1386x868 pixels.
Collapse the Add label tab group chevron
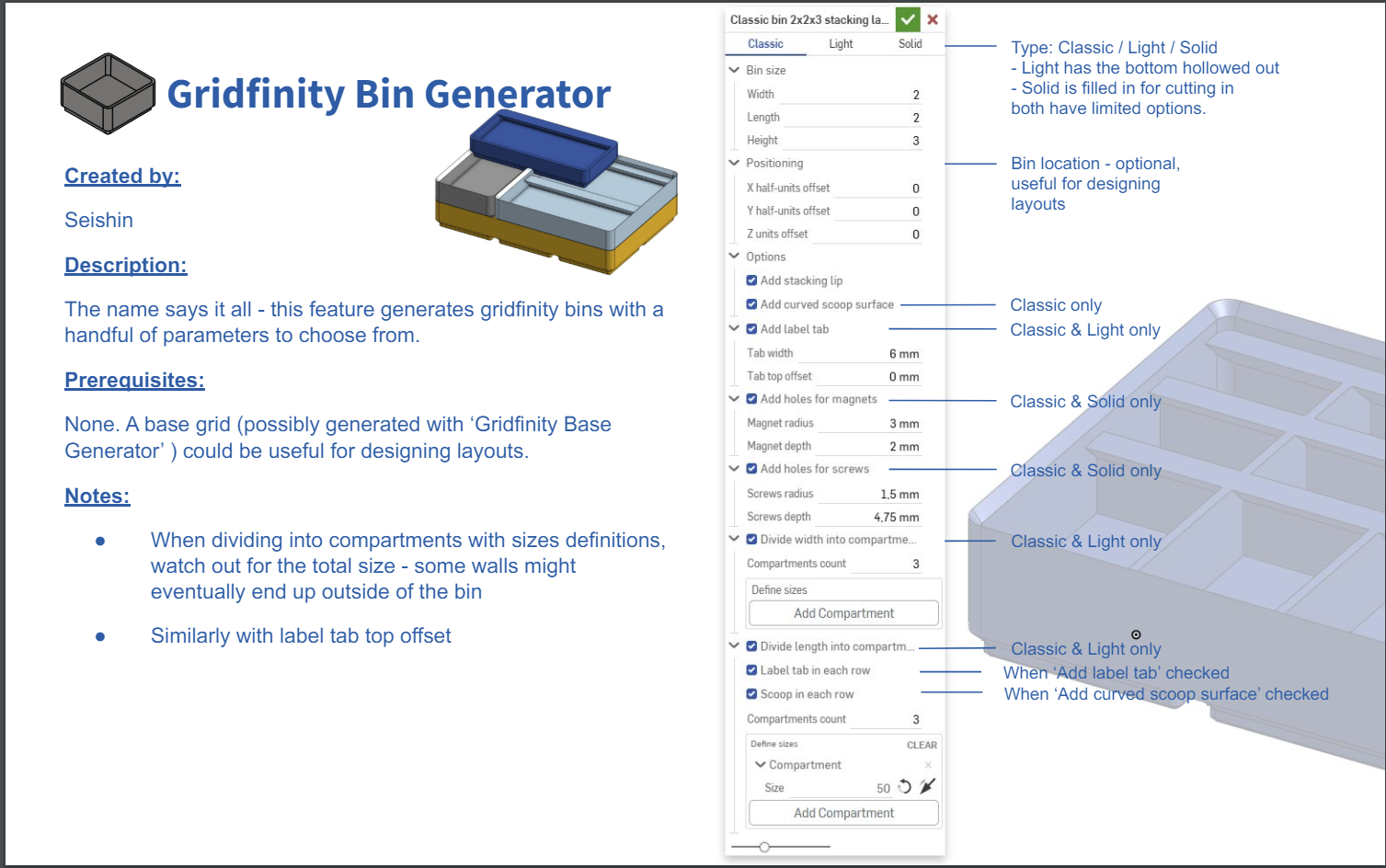click(734, 328)
